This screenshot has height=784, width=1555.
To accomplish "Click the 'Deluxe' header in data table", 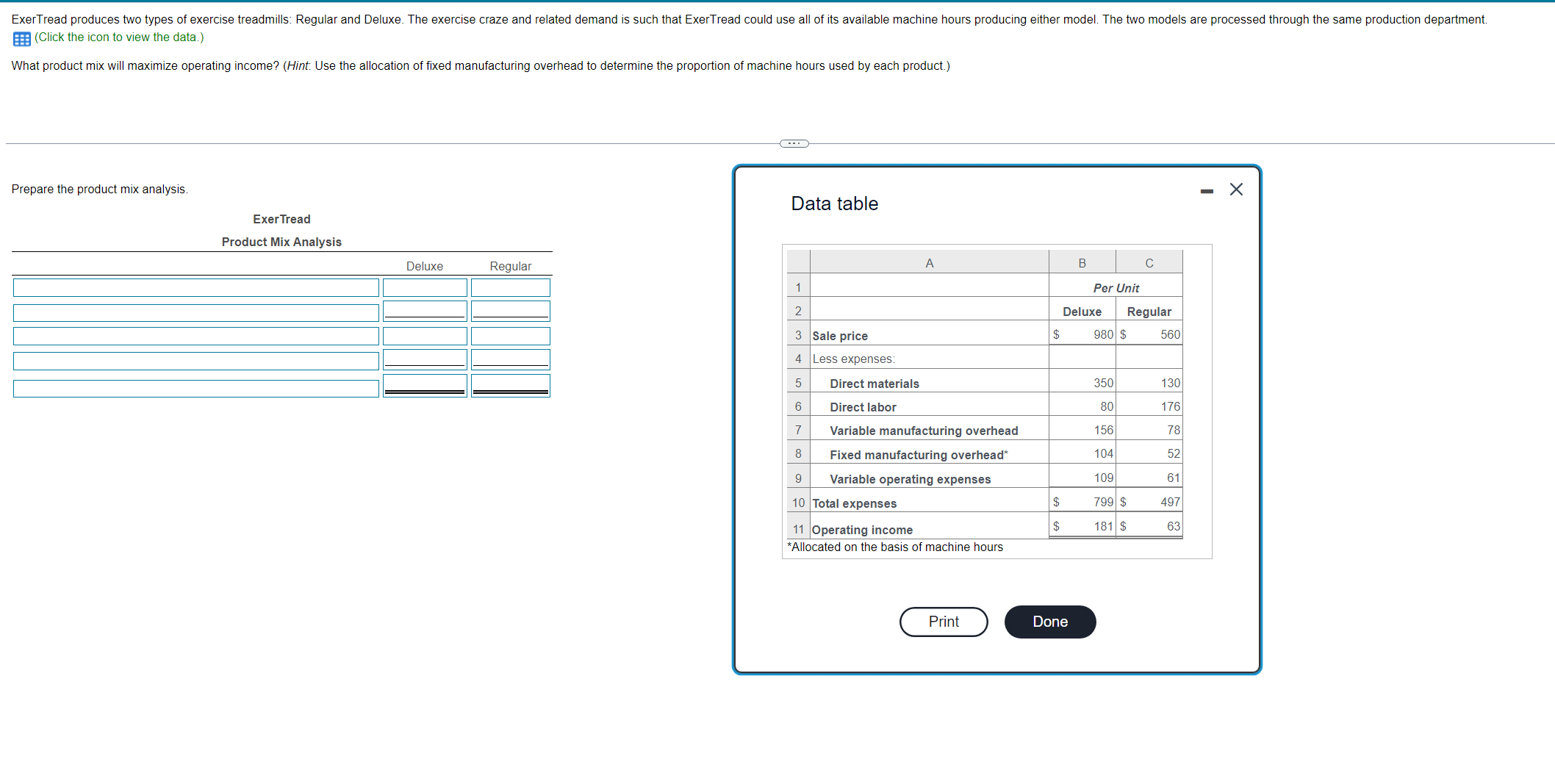I will (x=1082, y=312).
